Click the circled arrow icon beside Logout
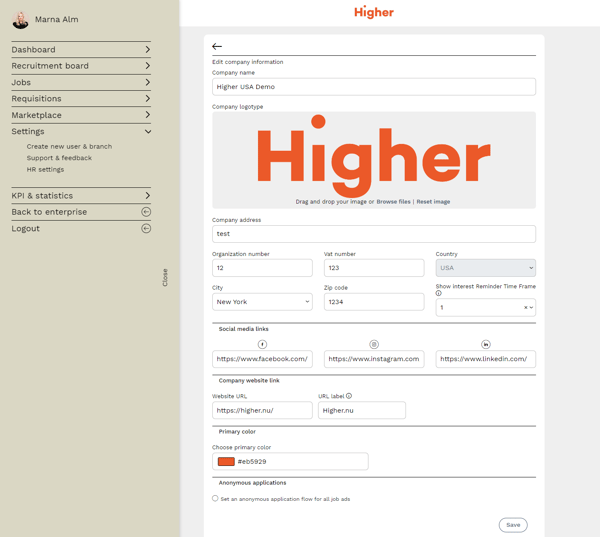Viewport: 600px width, 537px height. [x=146, y=229]
